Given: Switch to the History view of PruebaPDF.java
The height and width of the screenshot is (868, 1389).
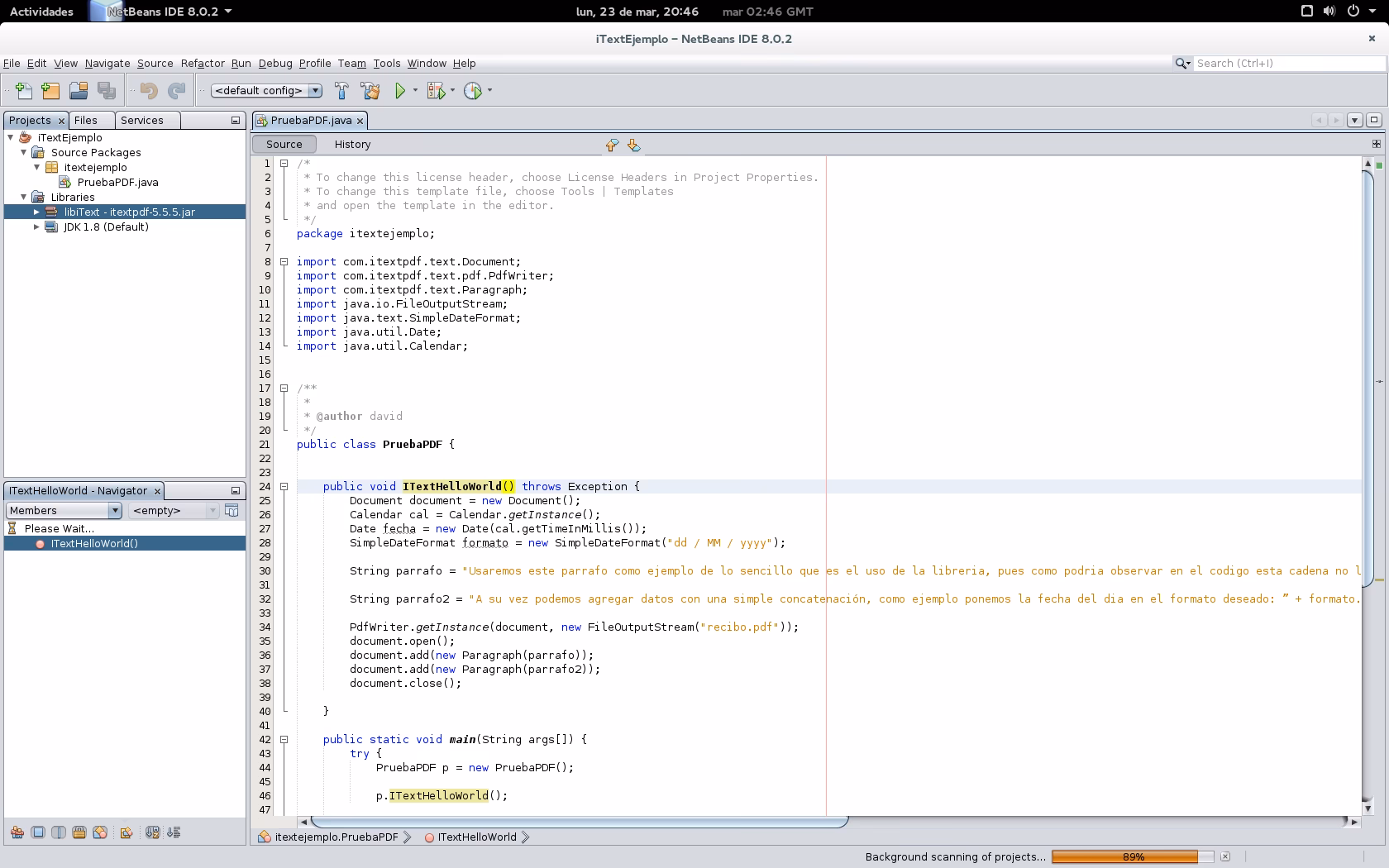Looking at the screenshot, I should click(x=352, y=144).
